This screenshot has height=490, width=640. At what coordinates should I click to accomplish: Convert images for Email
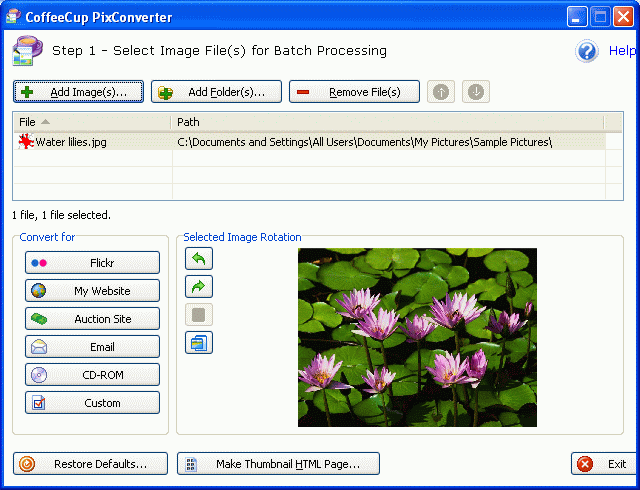92,347
